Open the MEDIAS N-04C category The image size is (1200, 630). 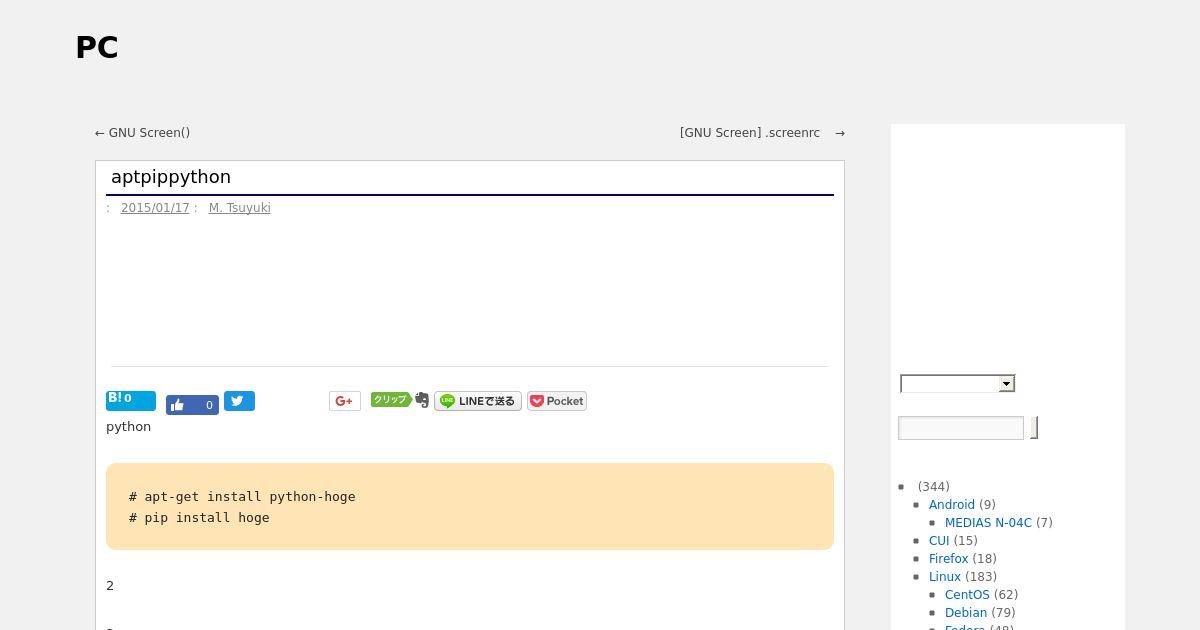pyautogui.click(x=988, y=523)
